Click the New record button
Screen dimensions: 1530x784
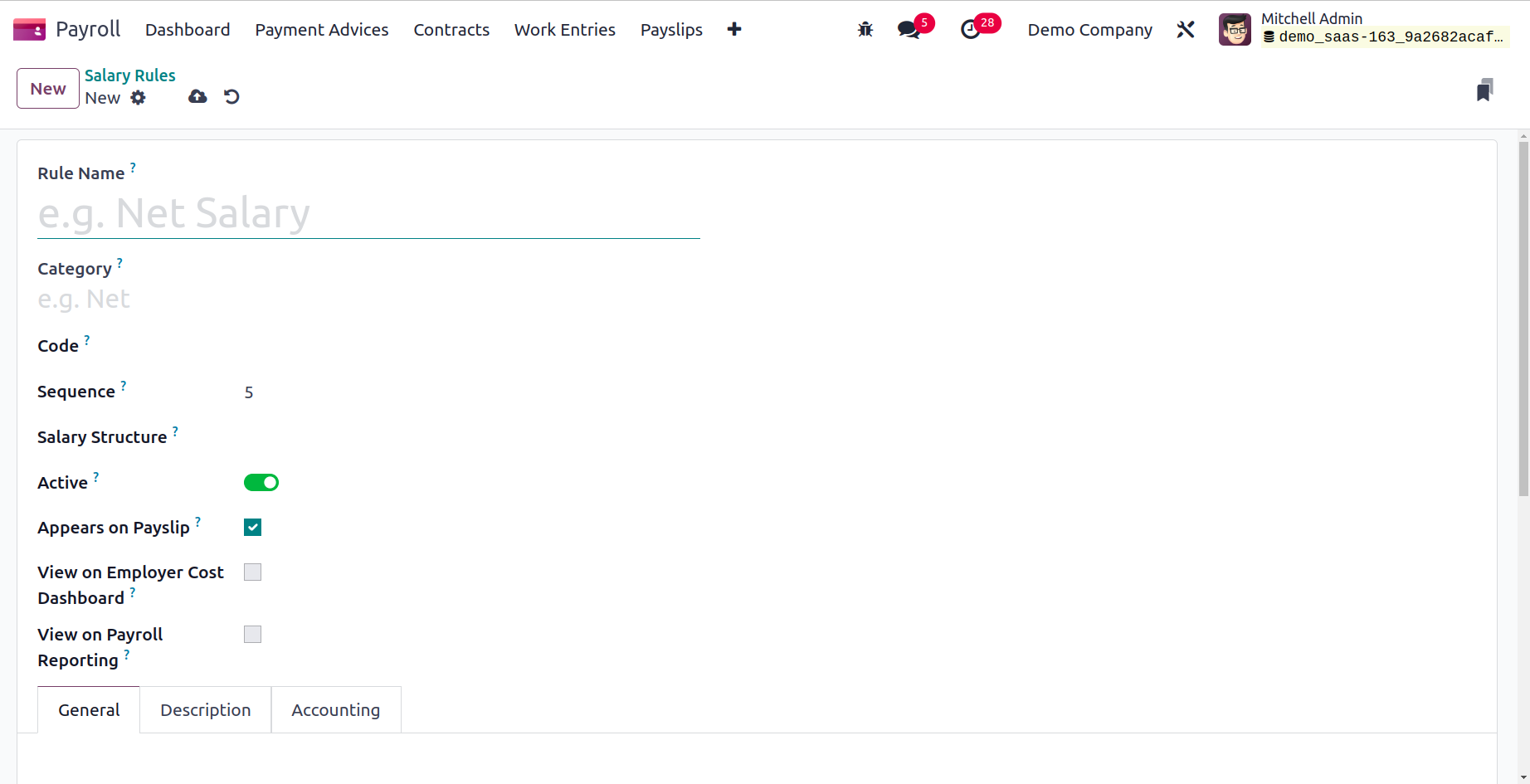pos(48,89)
